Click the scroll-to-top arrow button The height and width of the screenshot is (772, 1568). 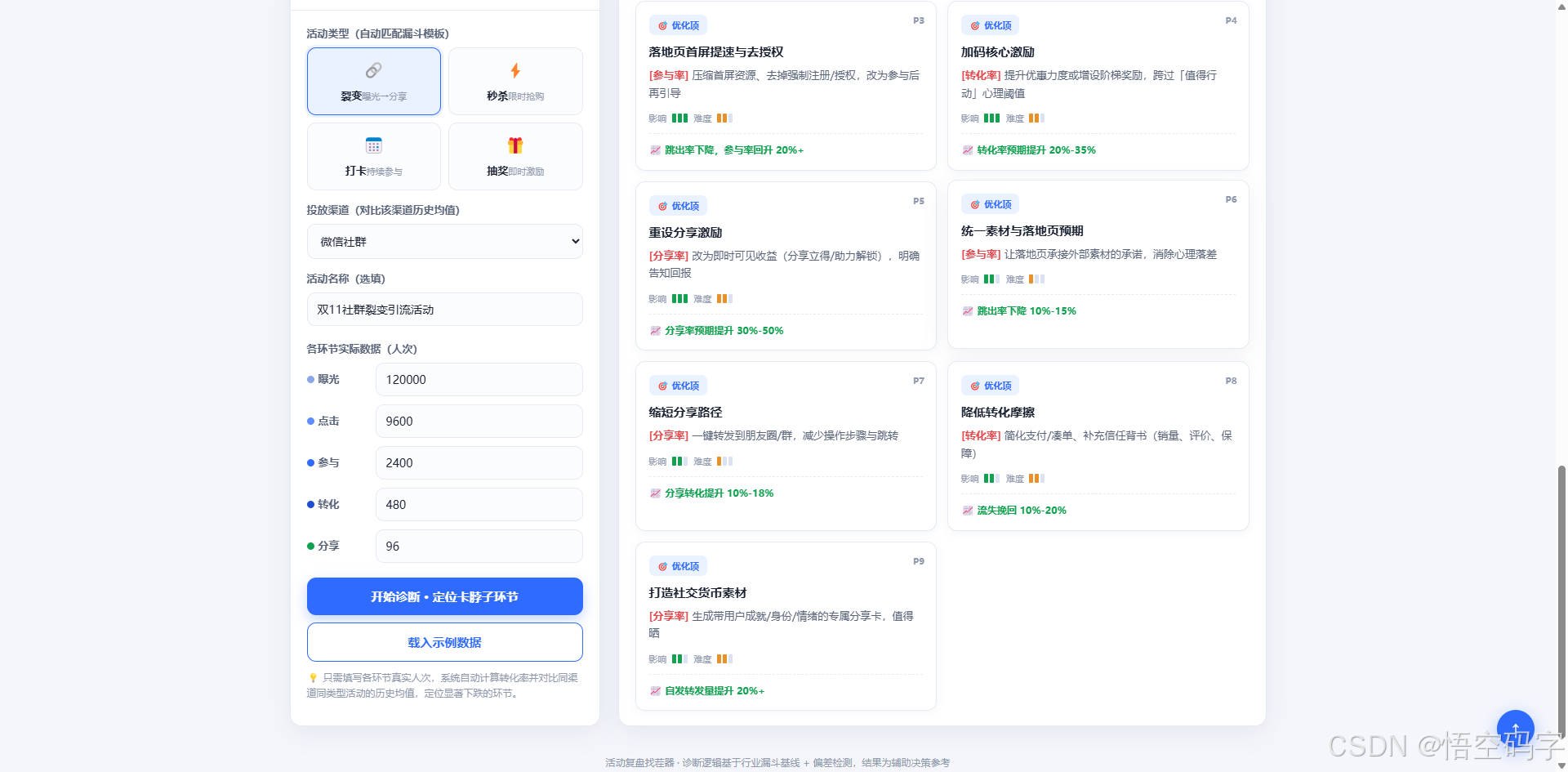(1515, 728)
